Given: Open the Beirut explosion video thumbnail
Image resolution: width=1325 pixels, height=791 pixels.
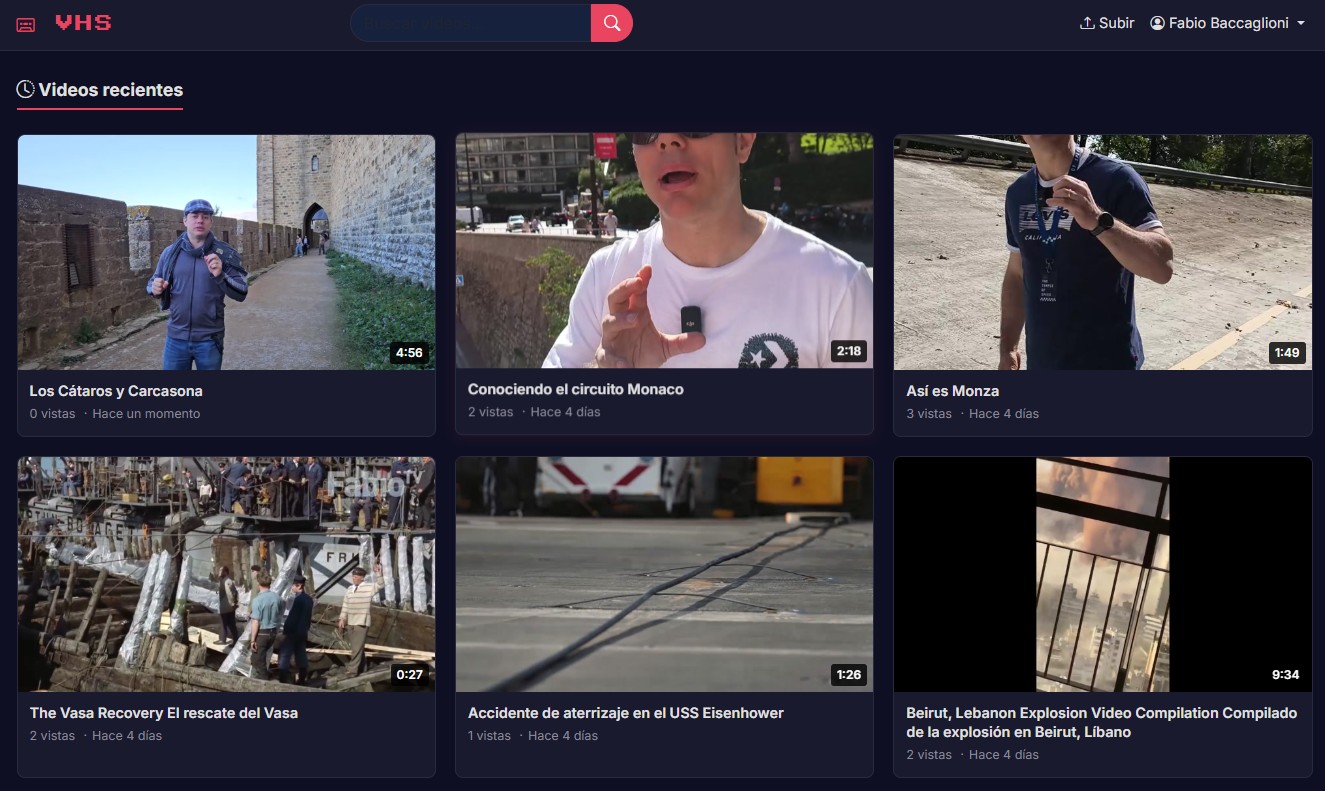Looking at the screenshot, I should [x=1102, y=574].
